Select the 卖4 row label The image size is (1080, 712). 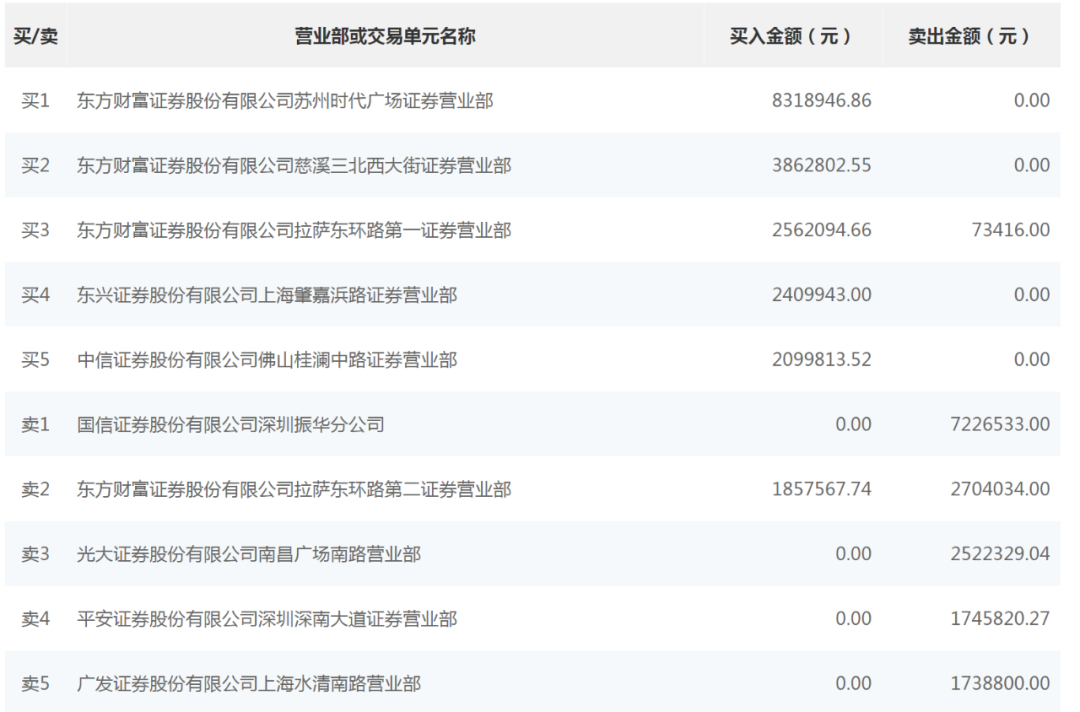click(x=35, y=618)
